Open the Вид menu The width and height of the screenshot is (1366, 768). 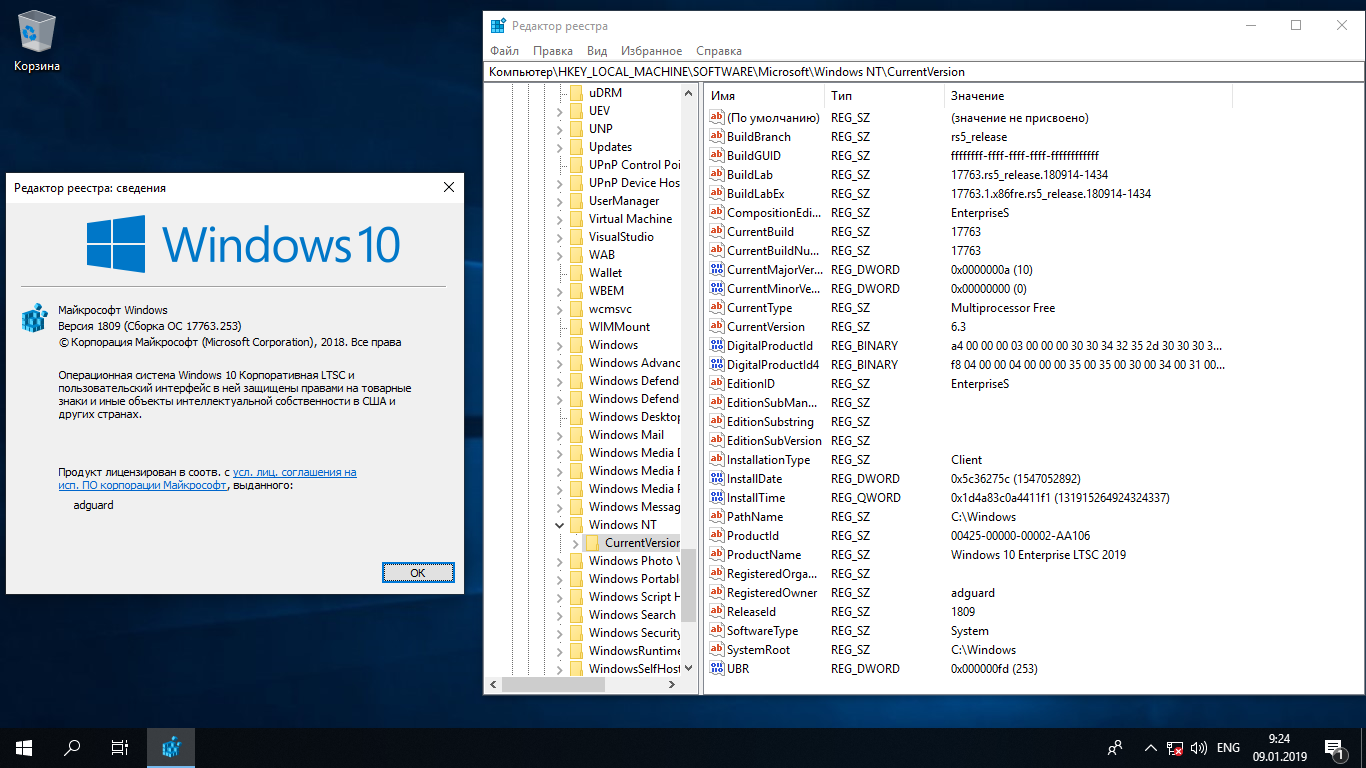(x=597, y=51)
